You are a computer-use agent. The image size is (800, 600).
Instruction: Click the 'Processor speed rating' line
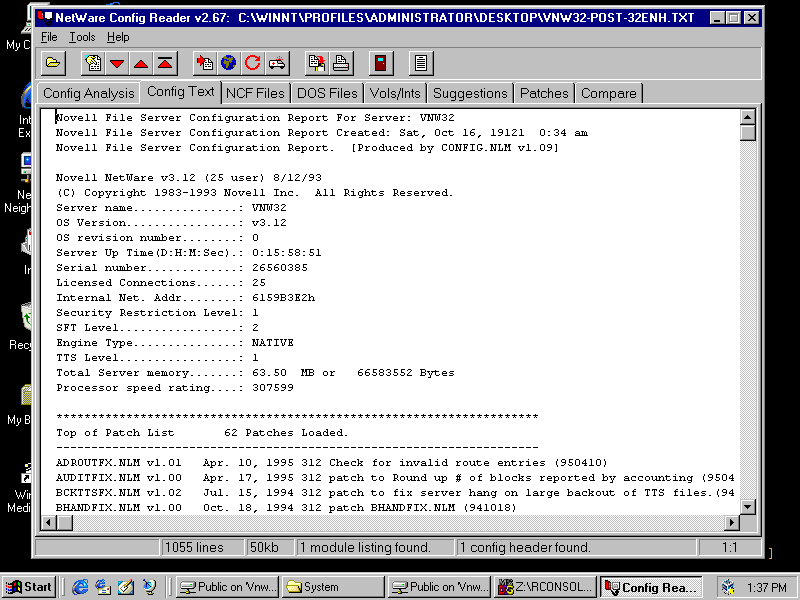tap(175, 388)
